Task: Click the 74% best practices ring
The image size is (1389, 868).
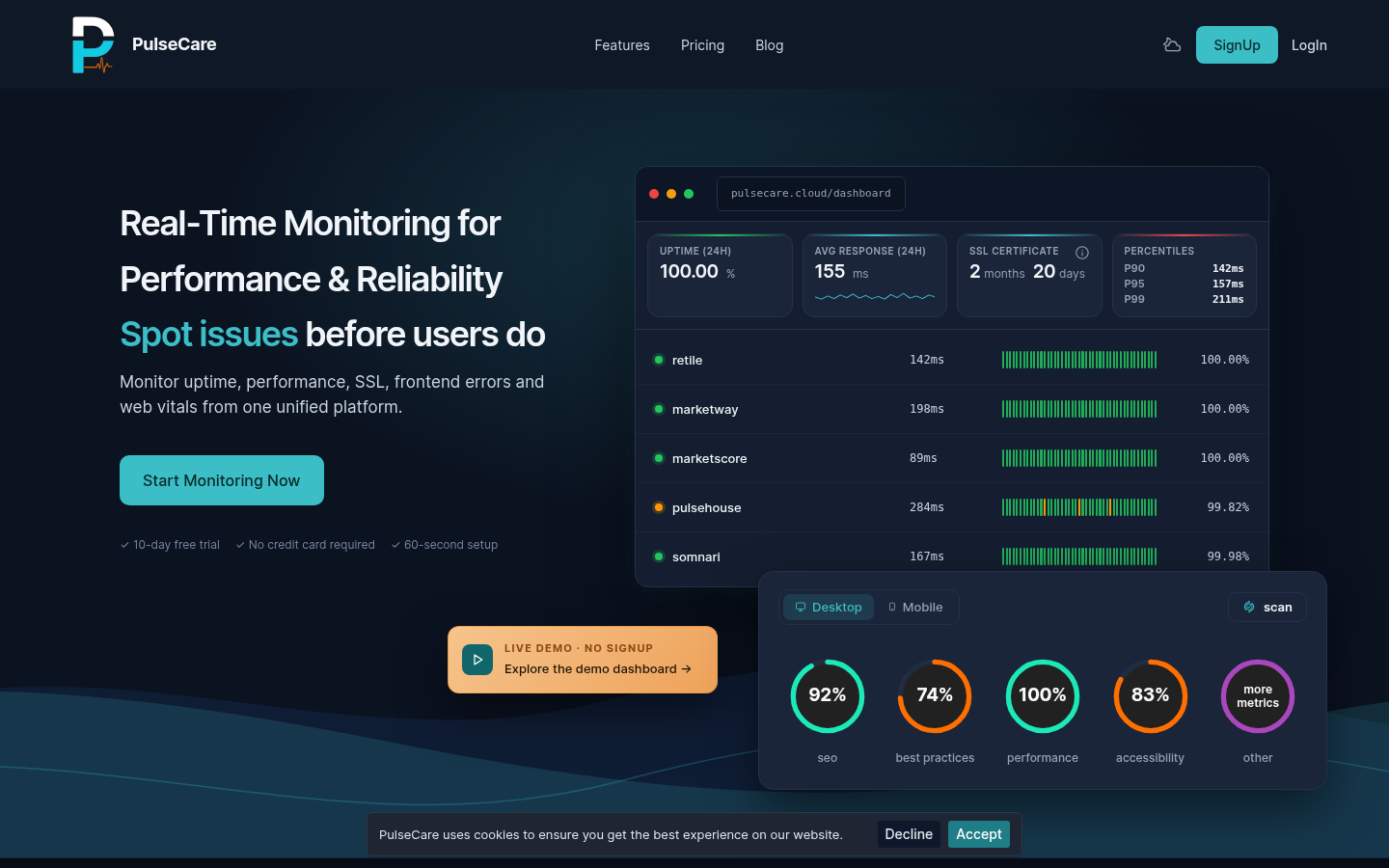Action: [x=935, y=696]
